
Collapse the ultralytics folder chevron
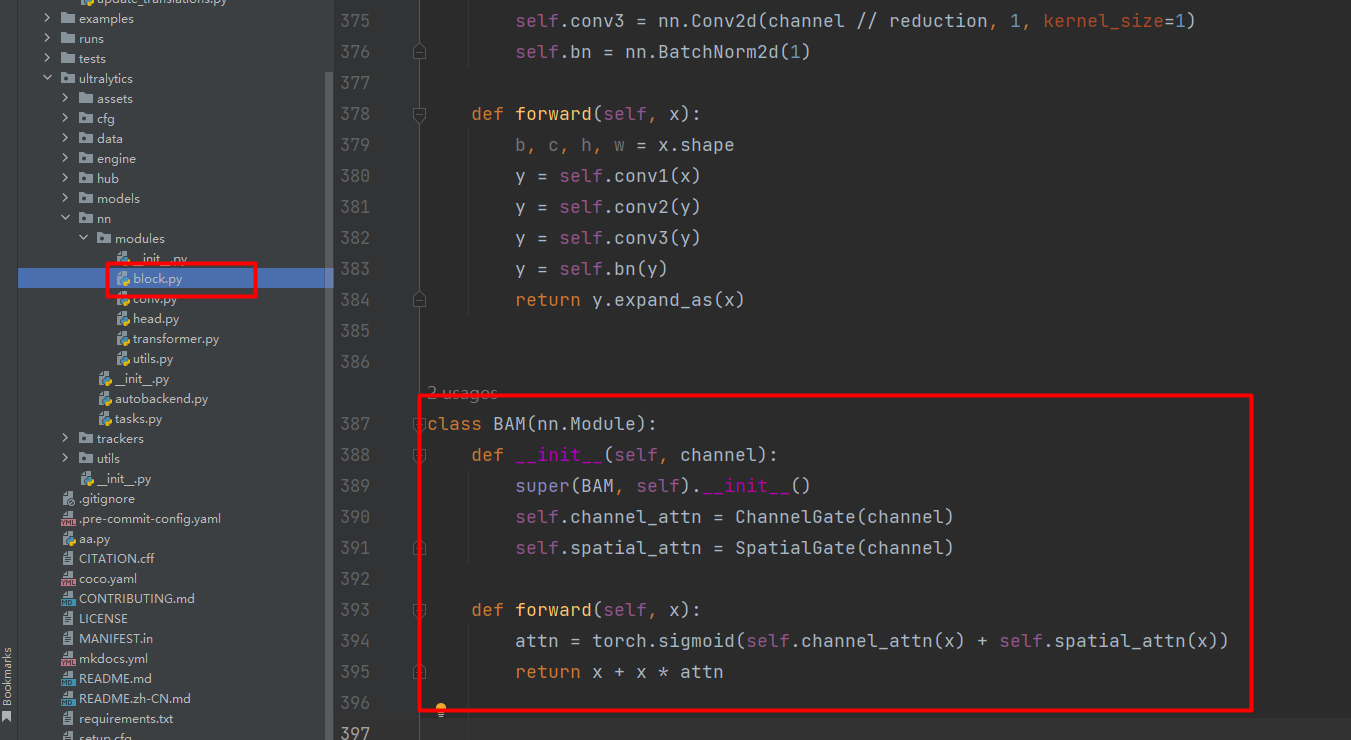point(47,79)
